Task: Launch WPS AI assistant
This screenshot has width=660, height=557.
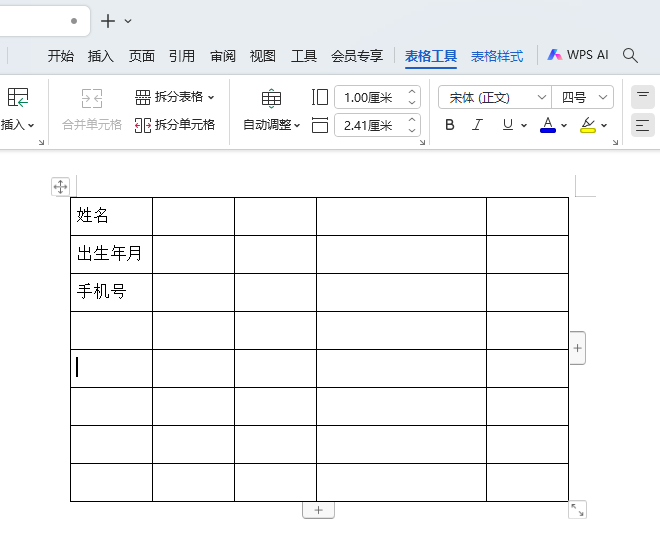Action: 578,55
